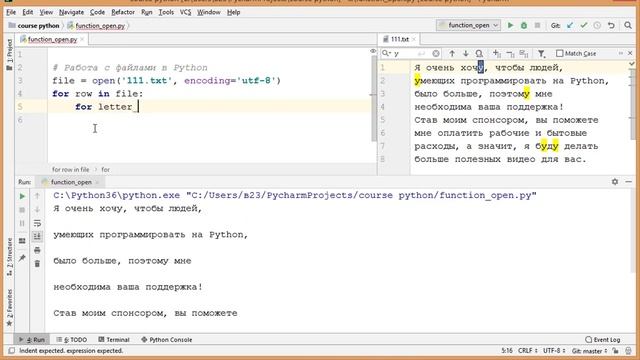Image resolution: width=640 pixels, height=360 pixels.
Task: Open find results in Find window
Action: 479,53
